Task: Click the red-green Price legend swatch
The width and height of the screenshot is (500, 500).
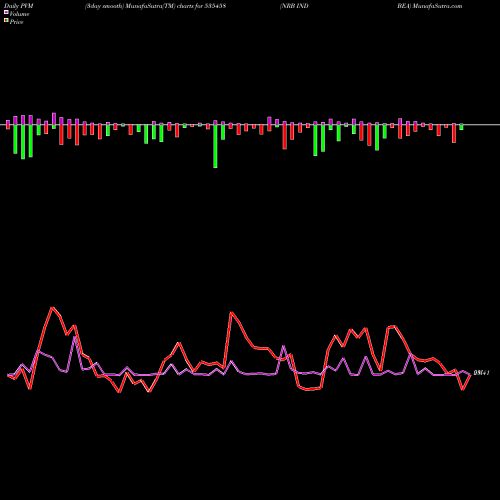Action: pos(6,21)
